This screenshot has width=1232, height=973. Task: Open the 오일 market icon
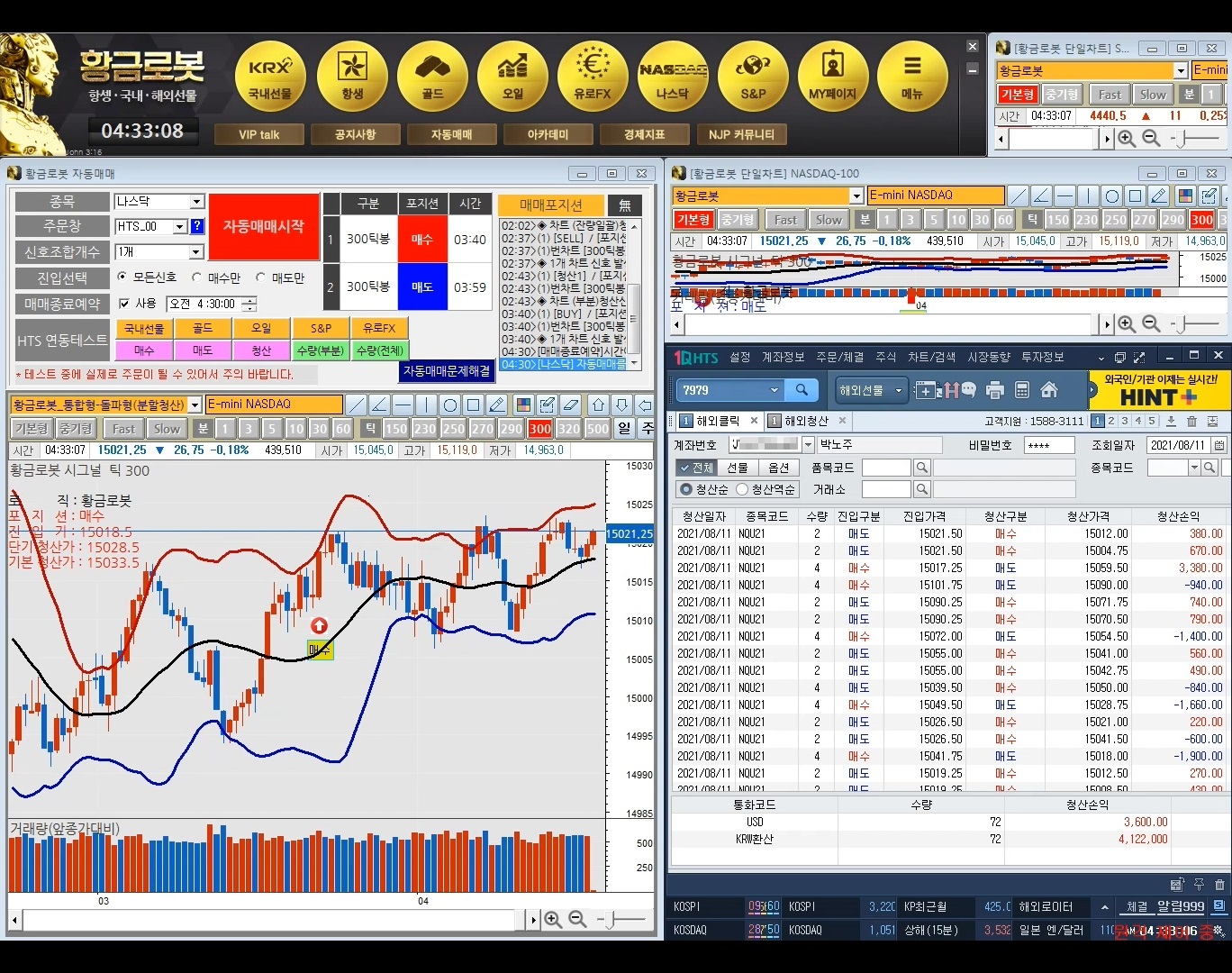point(512,76)
